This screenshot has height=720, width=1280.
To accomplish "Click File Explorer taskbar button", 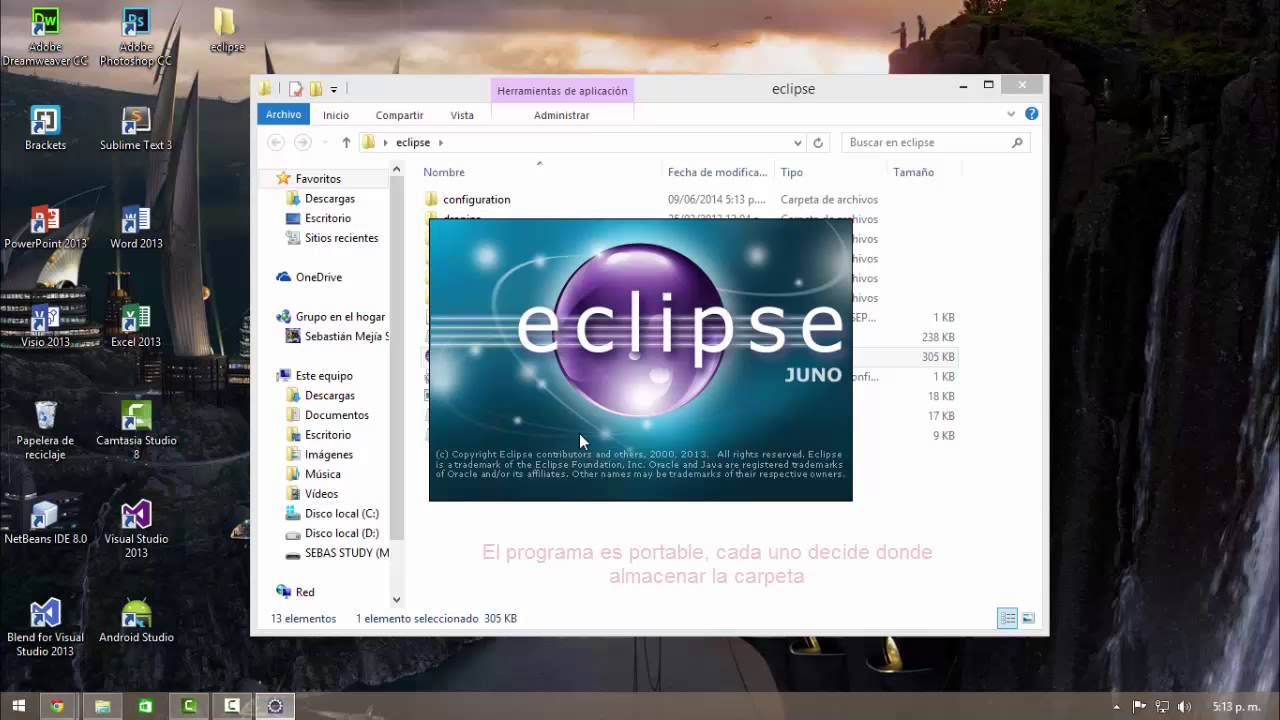I will (102, 706).
